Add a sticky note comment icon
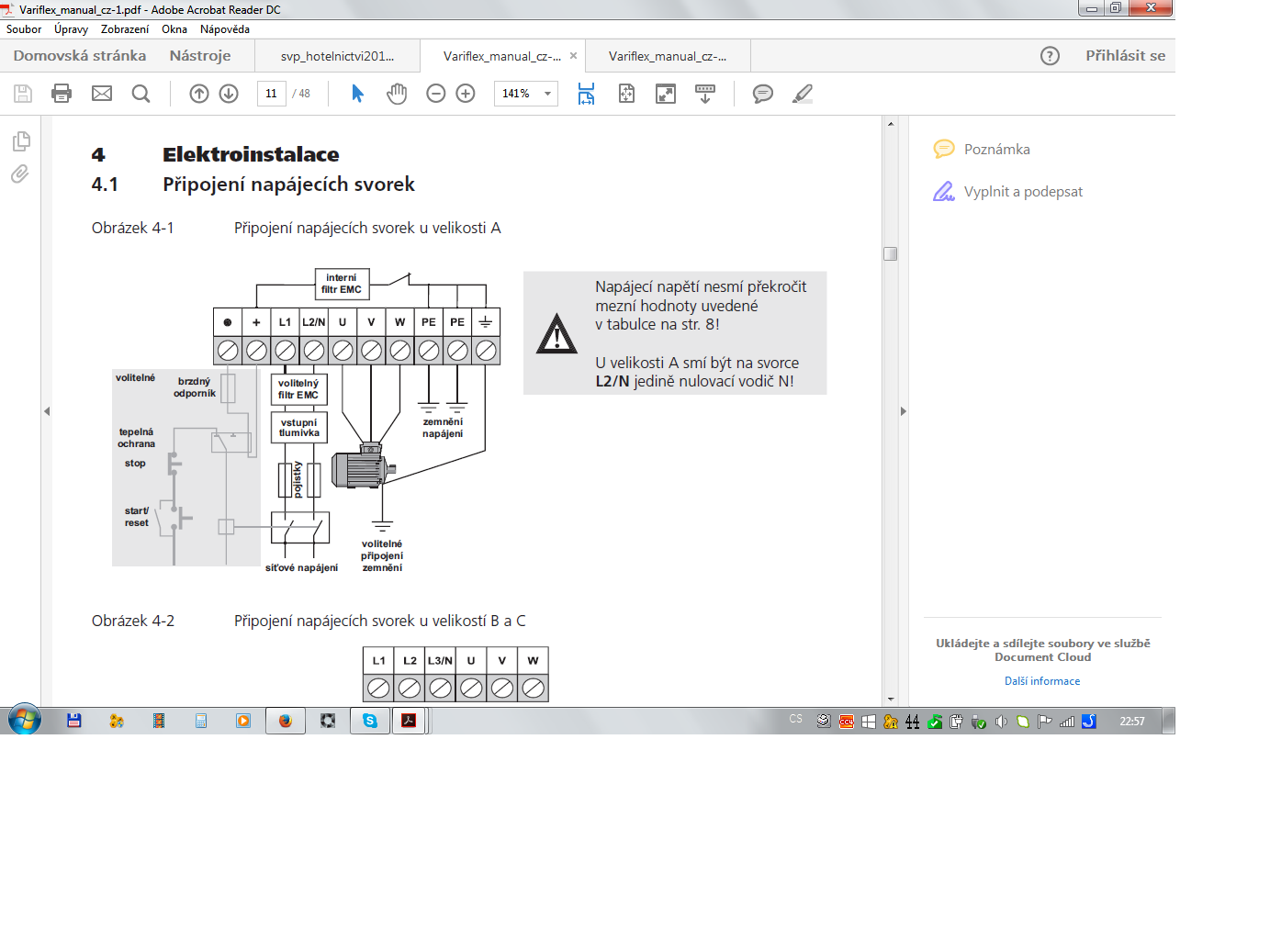 point(762,94)
